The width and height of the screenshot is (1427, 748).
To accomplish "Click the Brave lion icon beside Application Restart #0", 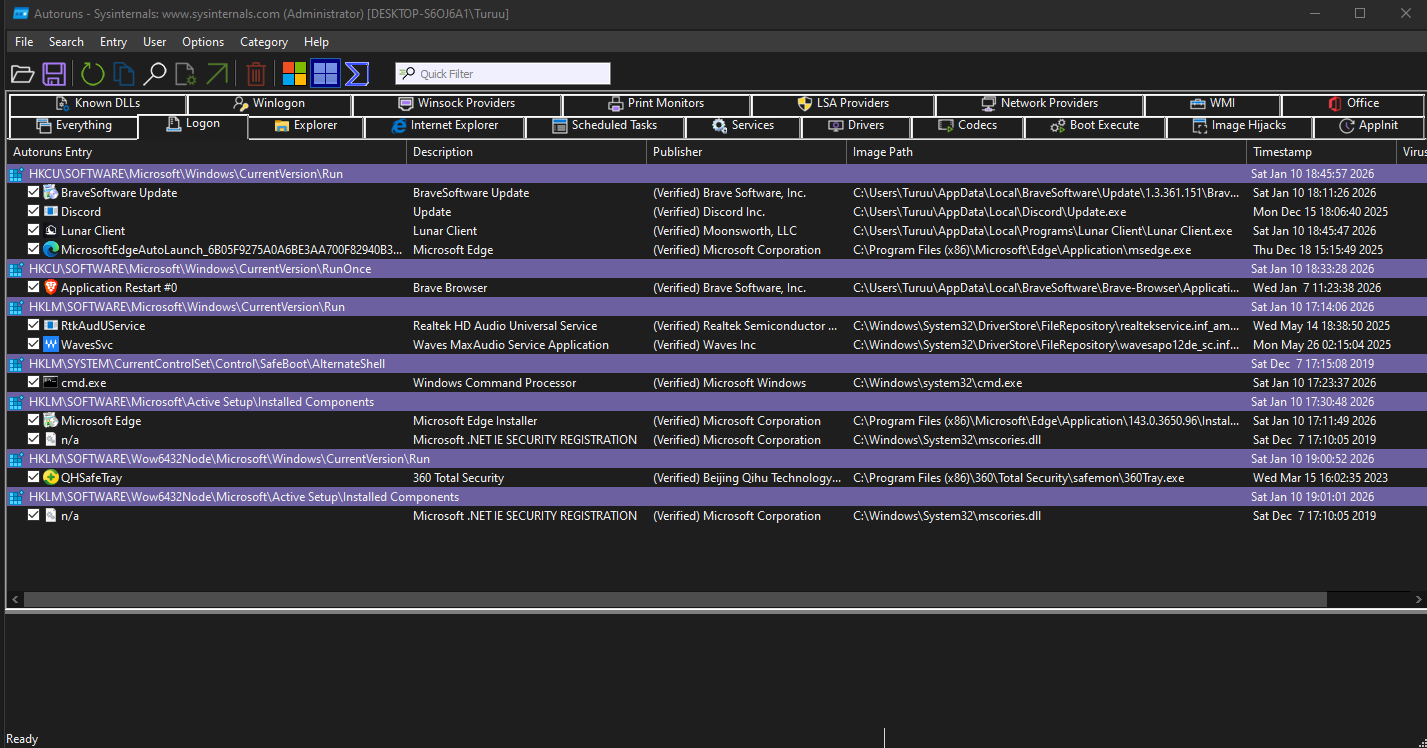I will point(51,288).
